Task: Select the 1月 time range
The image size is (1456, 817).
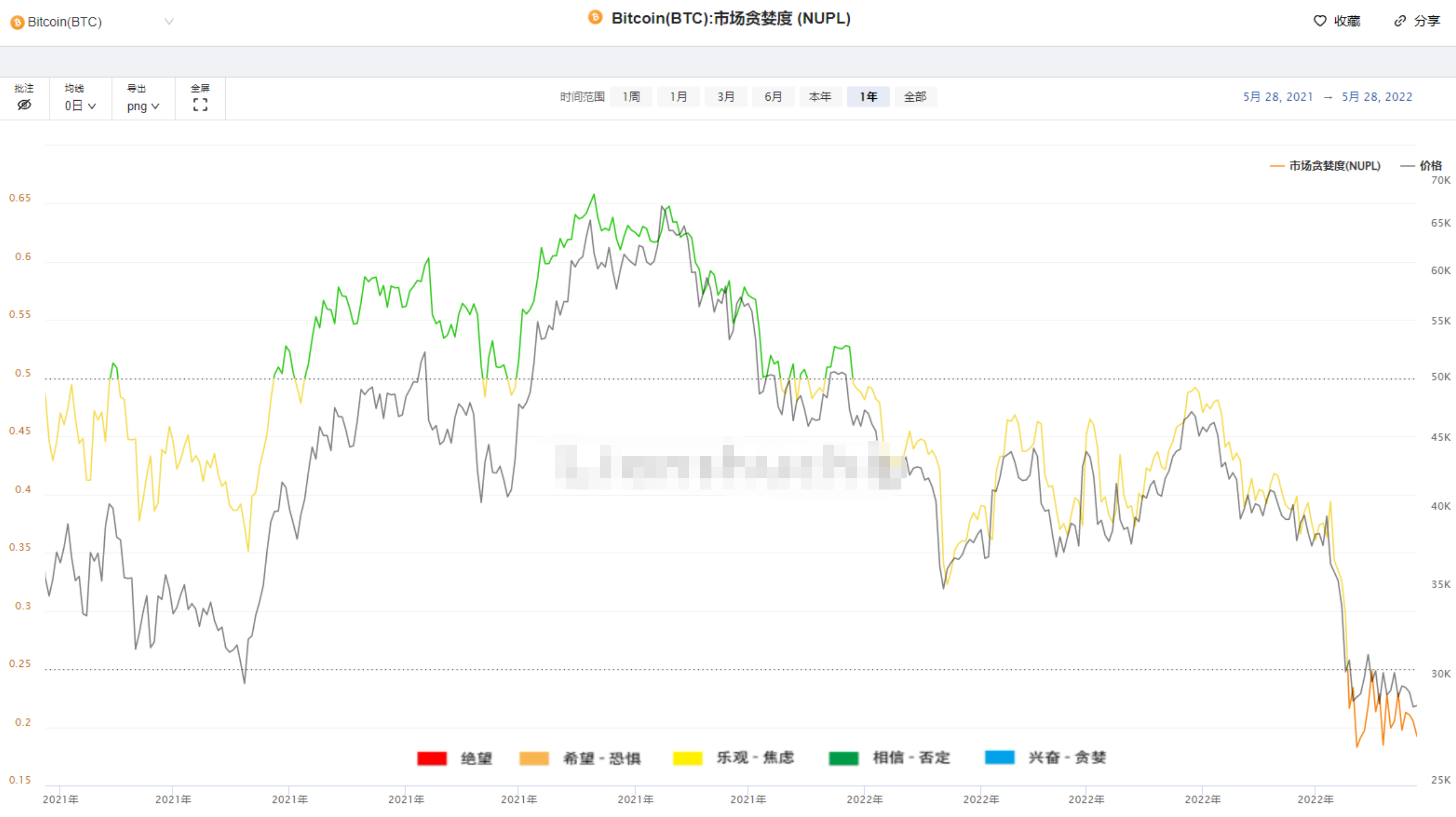Action: (x=678, y=97)
